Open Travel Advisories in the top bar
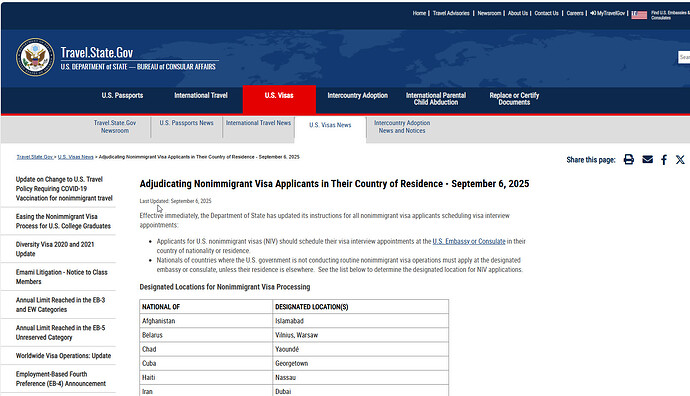 pyautogui.click(x=451, y=13)
